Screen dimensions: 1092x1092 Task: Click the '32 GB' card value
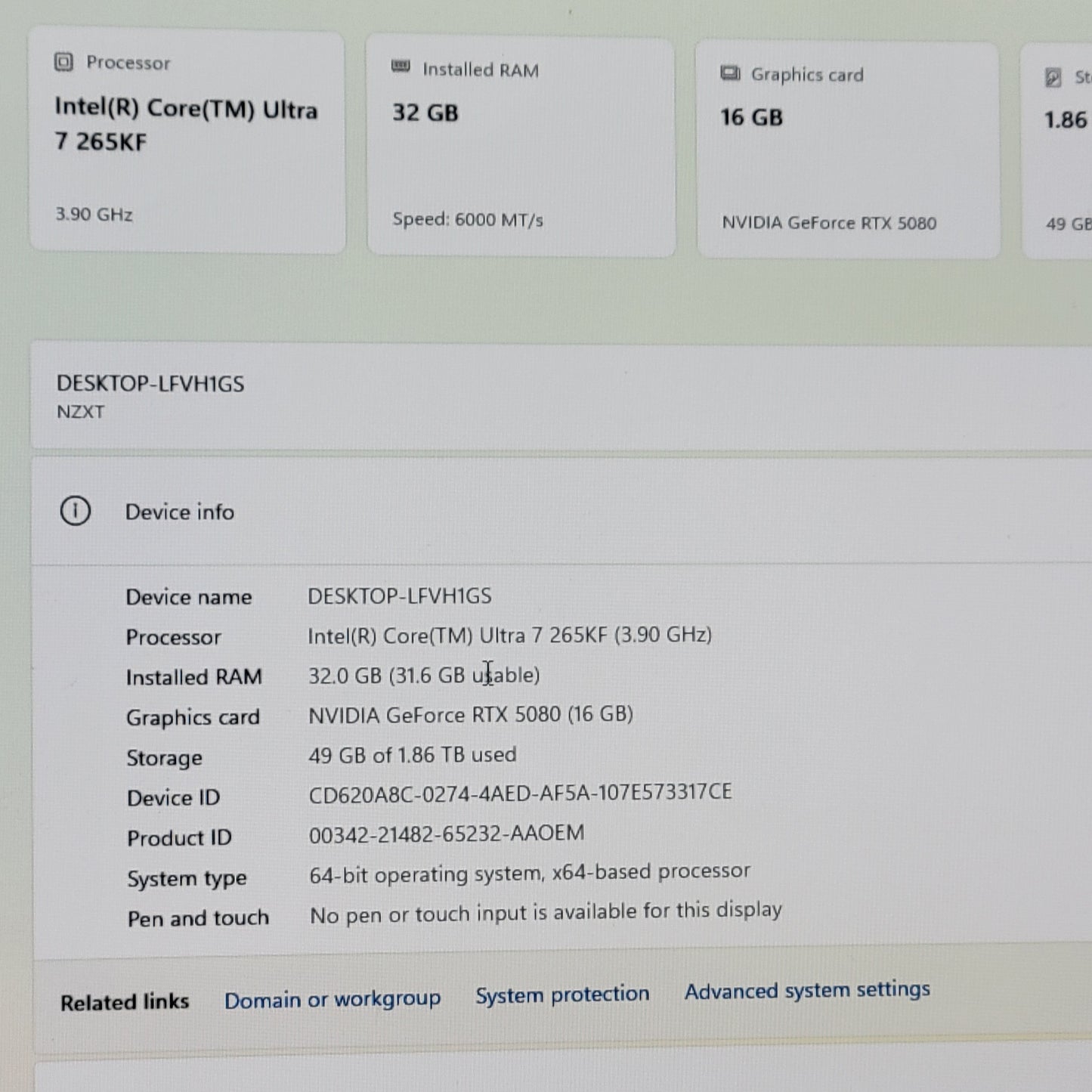coord(425,113)
